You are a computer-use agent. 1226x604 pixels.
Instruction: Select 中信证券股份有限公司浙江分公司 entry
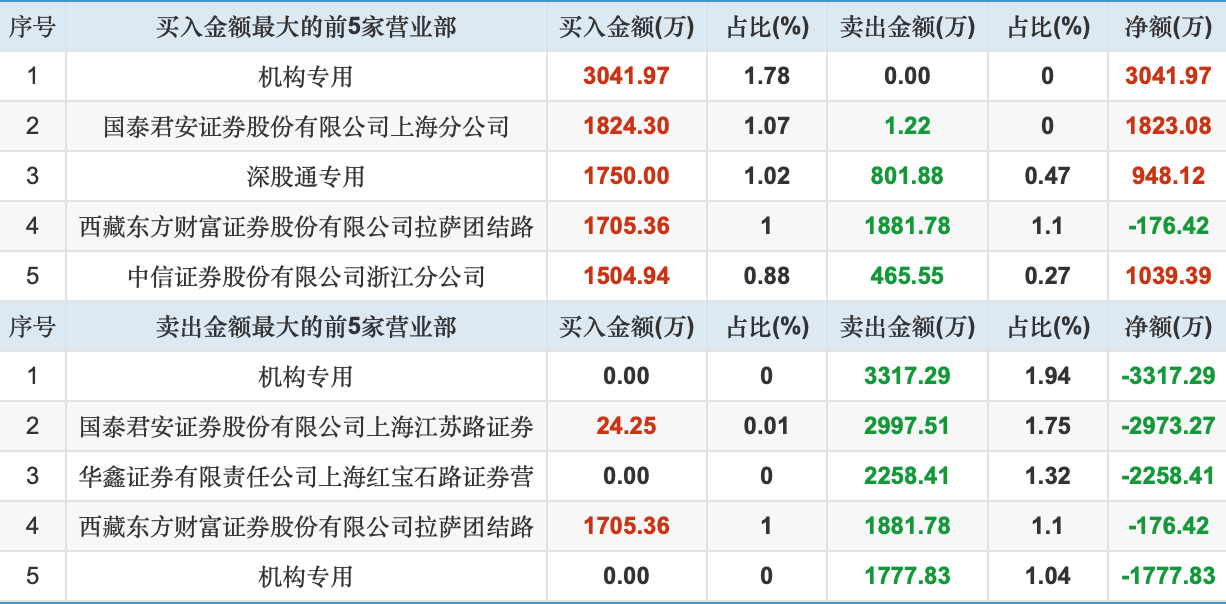coord(306,277)
